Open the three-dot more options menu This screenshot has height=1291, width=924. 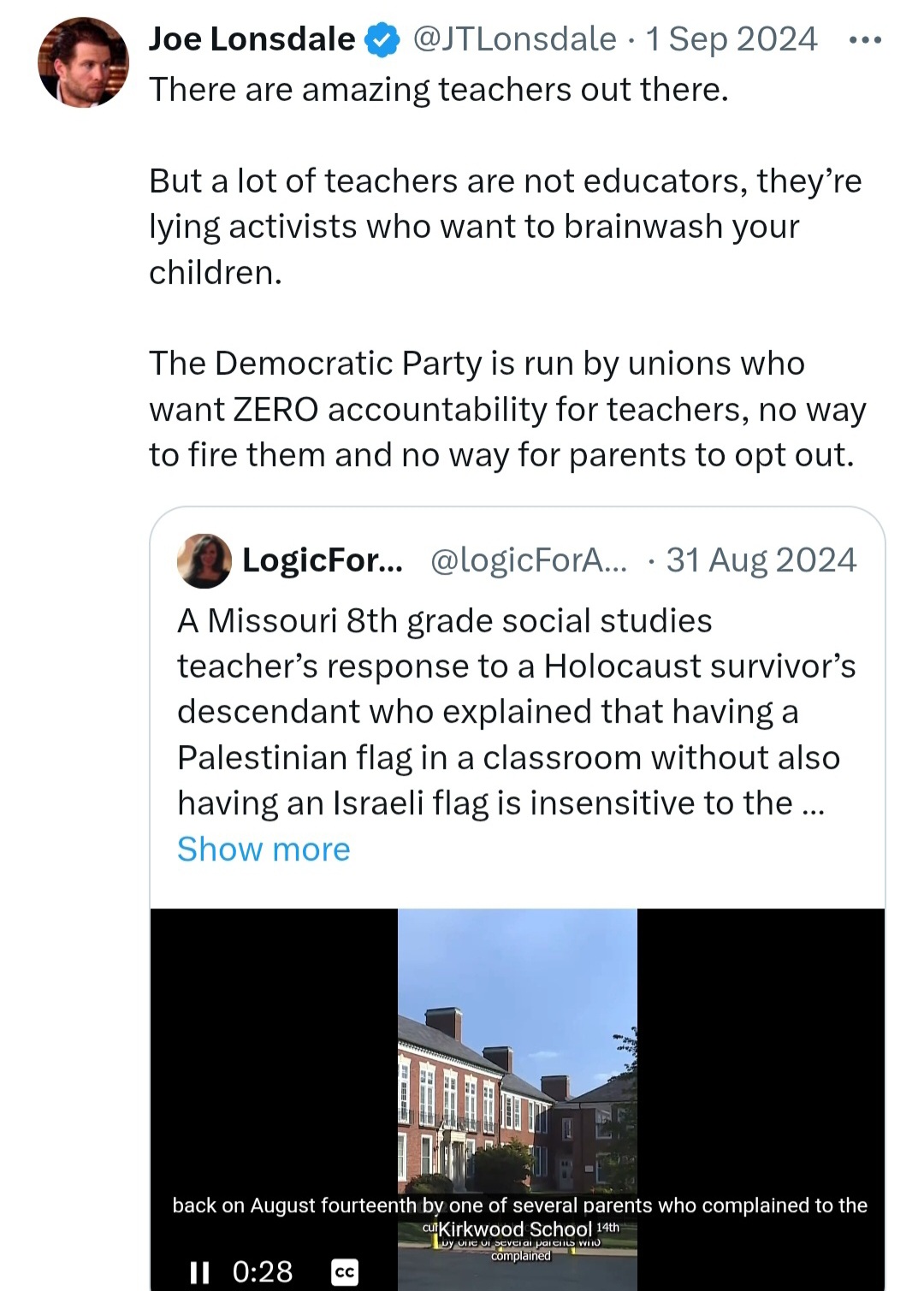pyautogui.click(x=865, y=40)
